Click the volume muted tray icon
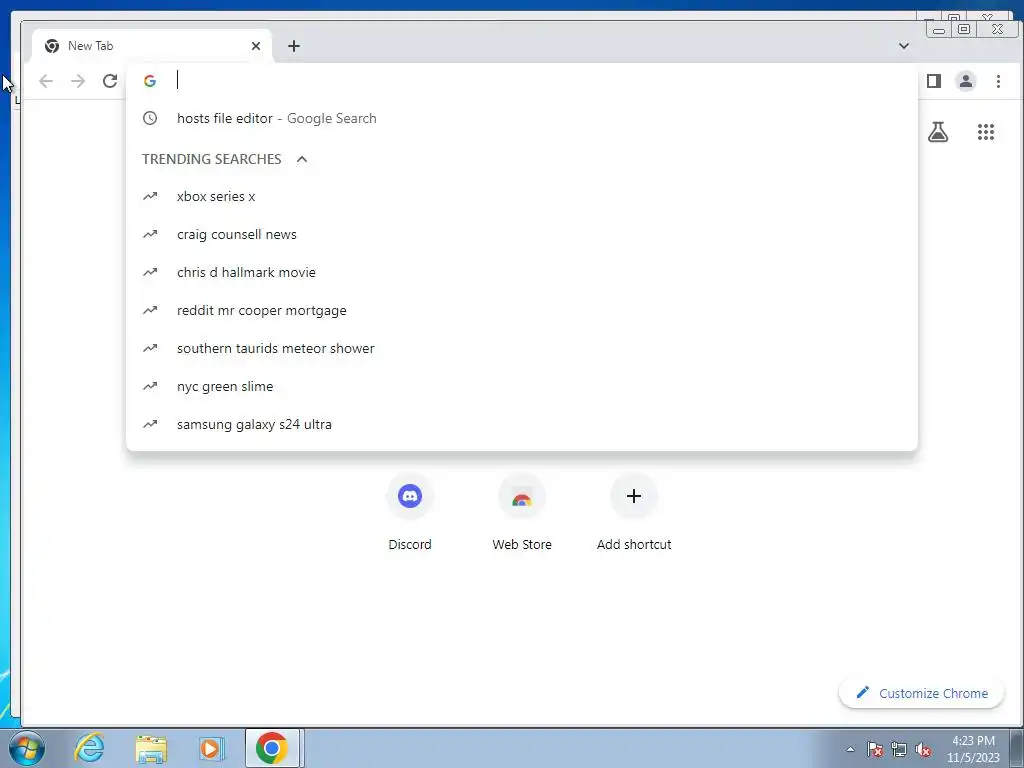 tap(923, 749)
